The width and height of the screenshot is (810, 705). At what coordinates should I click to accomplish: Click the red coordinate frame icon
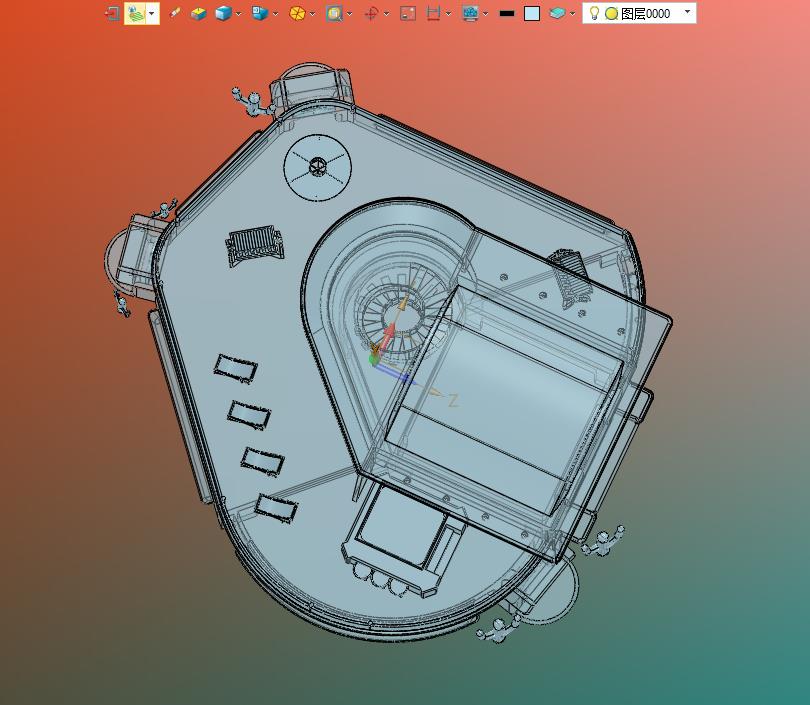[x=371, y=13]
